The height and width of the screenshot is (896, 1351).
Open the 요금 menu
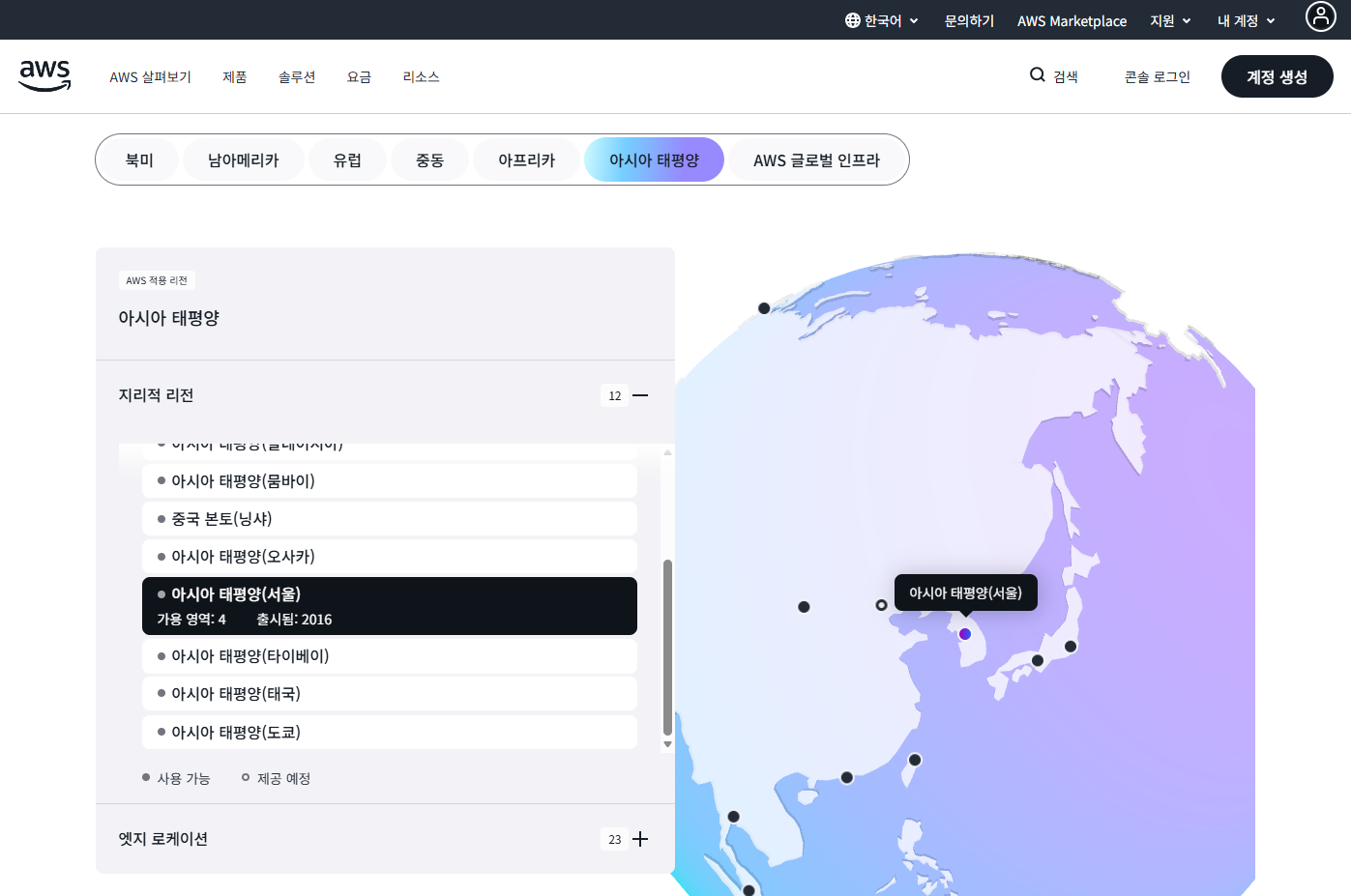(x=359, y=76)
